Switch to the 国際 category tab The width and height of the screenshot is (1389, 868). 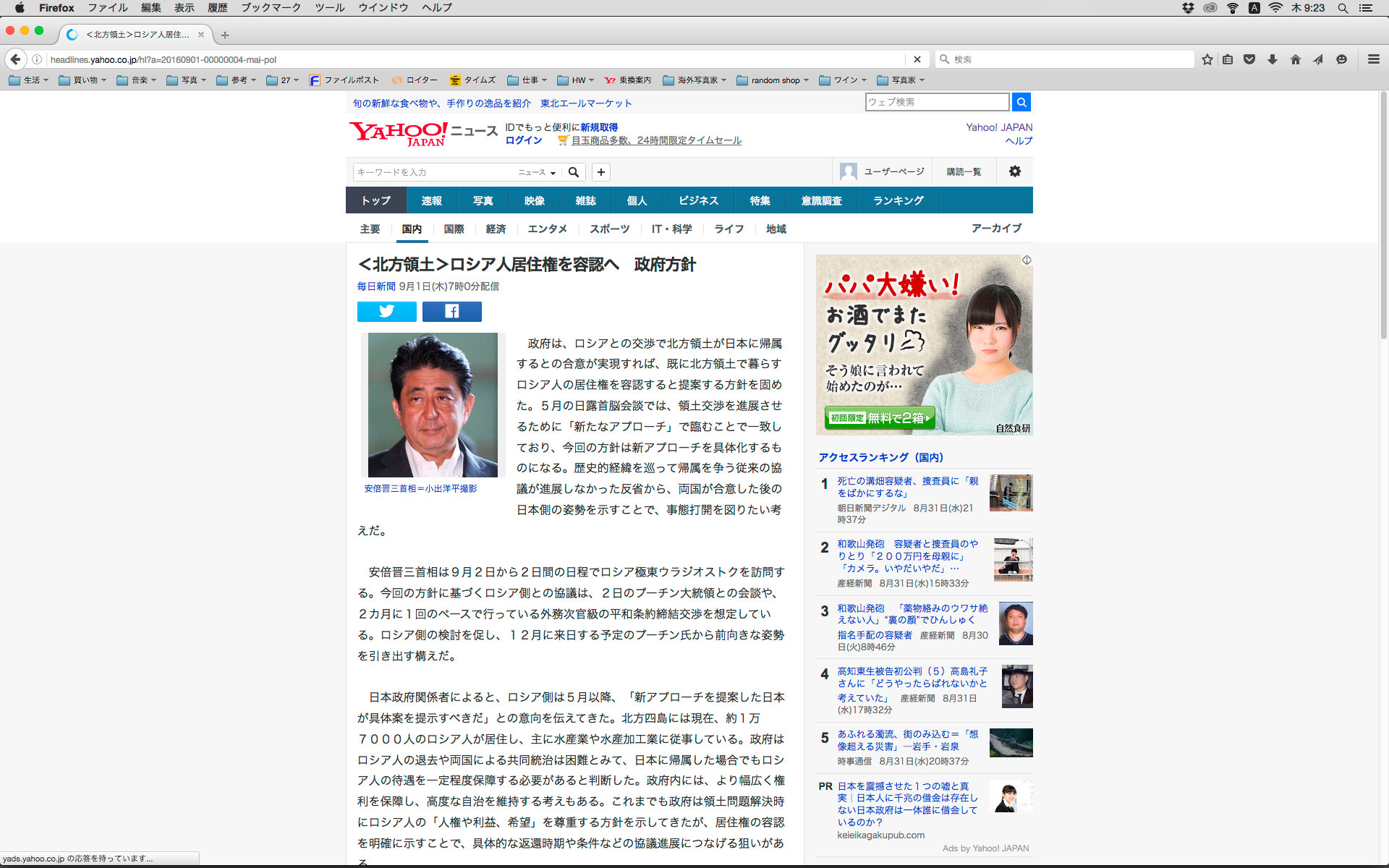454,229
